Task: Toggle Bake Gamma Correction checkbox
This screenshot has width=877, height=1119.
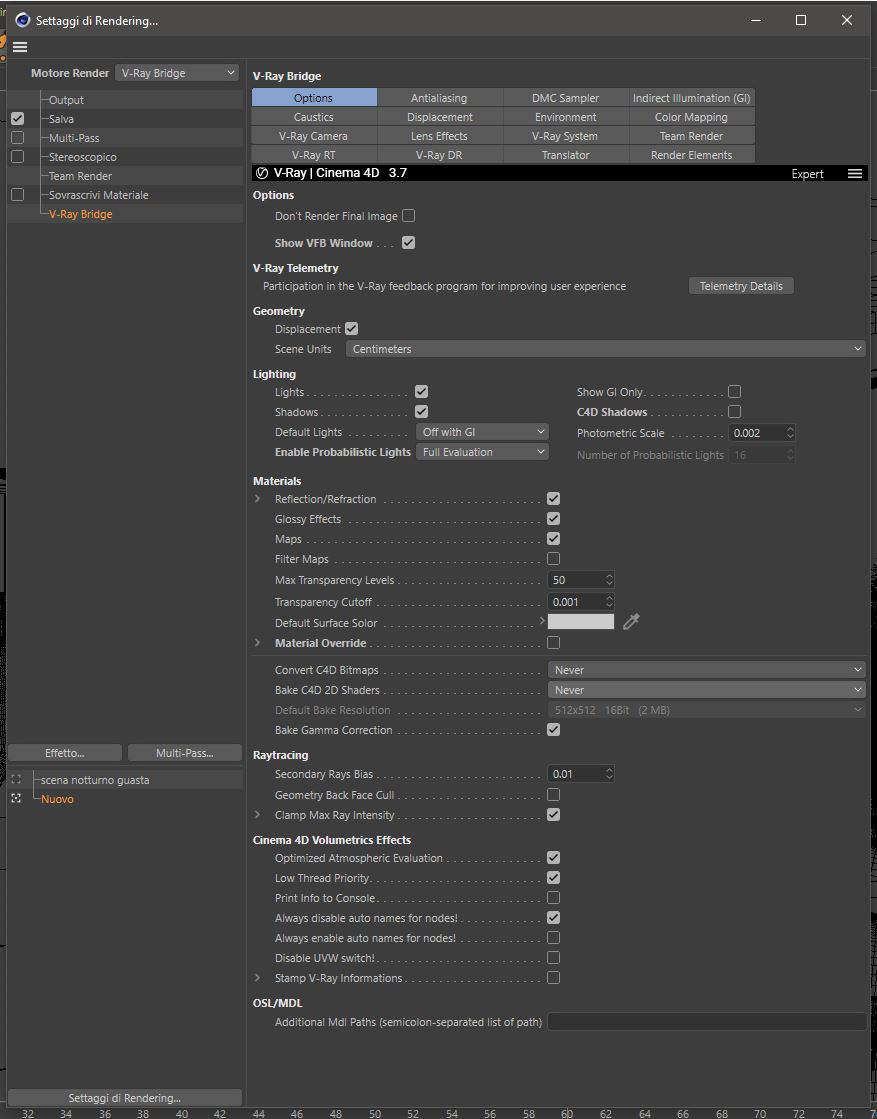Action: click(553, 729)
